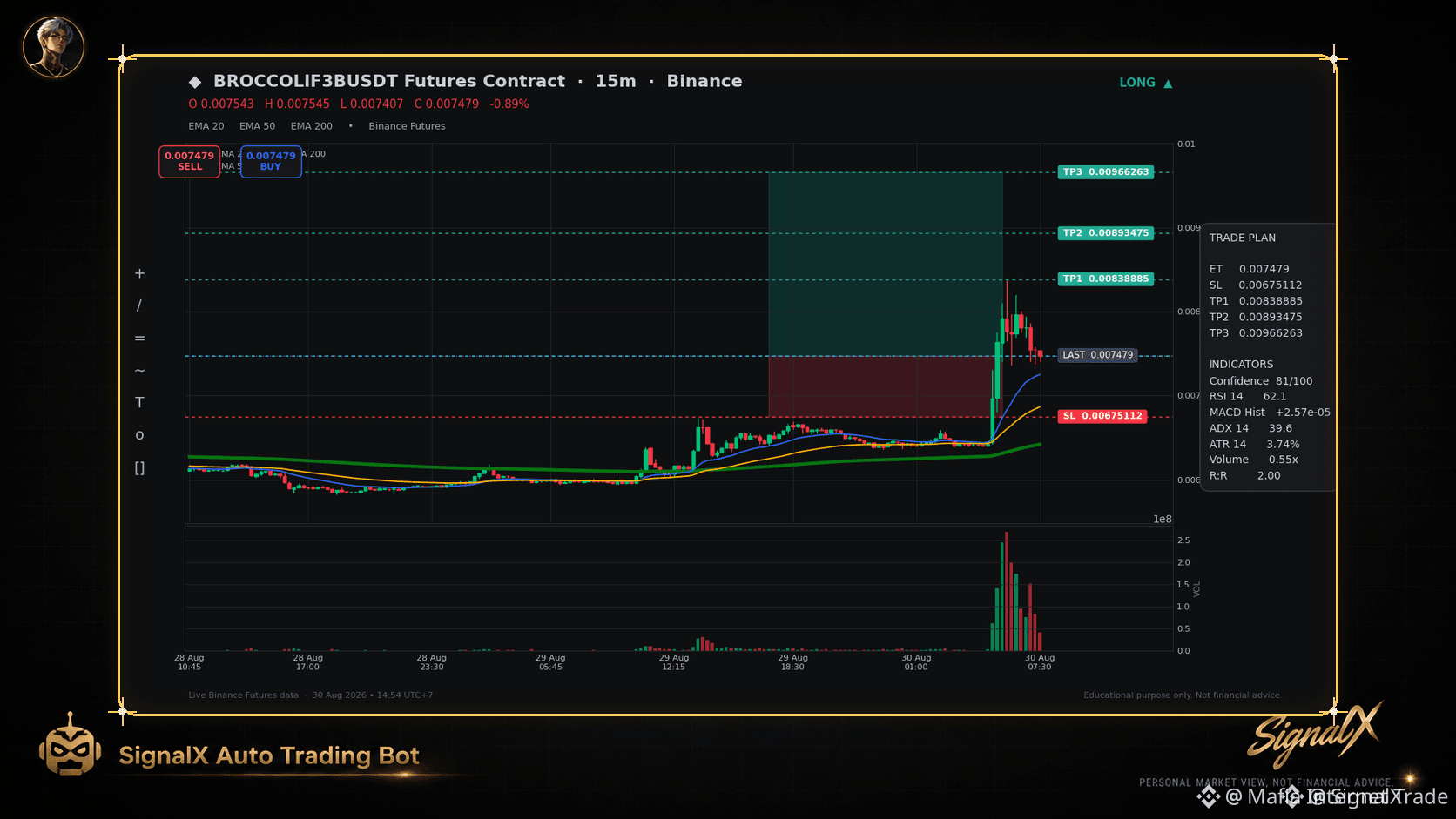This screenshot has width=1456, height=819.
Task: Click the SignalX Auto Trading Bot title
Action: coord(269,755)
